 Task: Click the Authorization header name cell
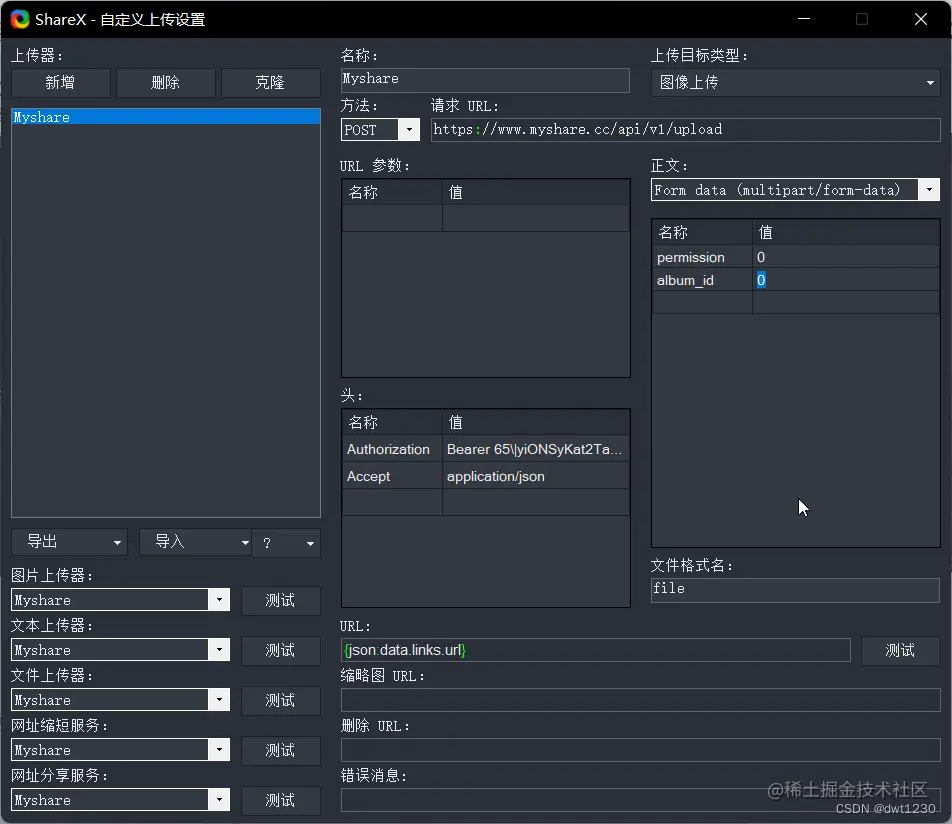(x=392, y=449)
